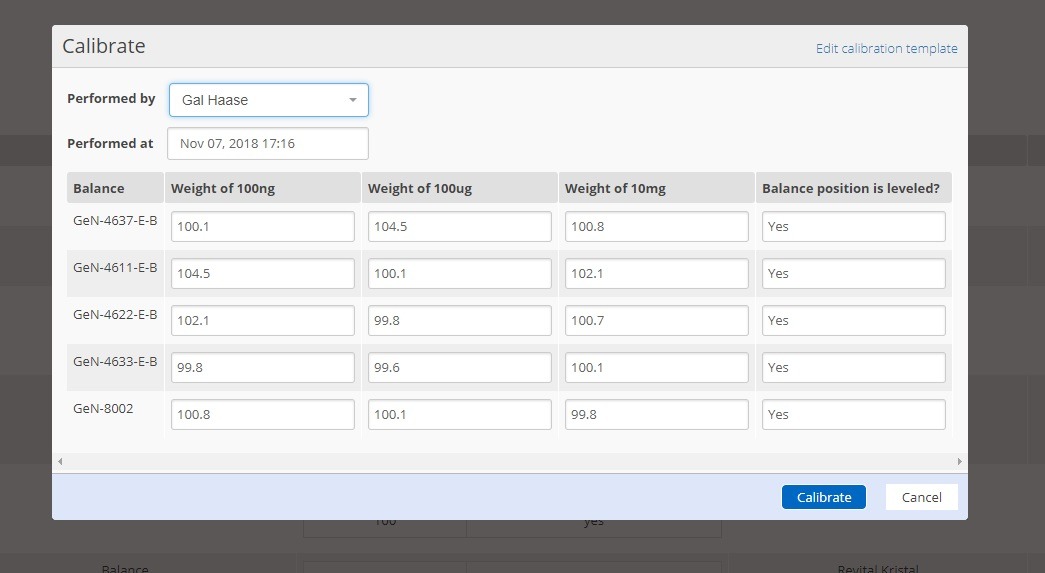
Task: Edit Weight of 10mg for GeN-4611-E-B
Action: pos(656,273)
